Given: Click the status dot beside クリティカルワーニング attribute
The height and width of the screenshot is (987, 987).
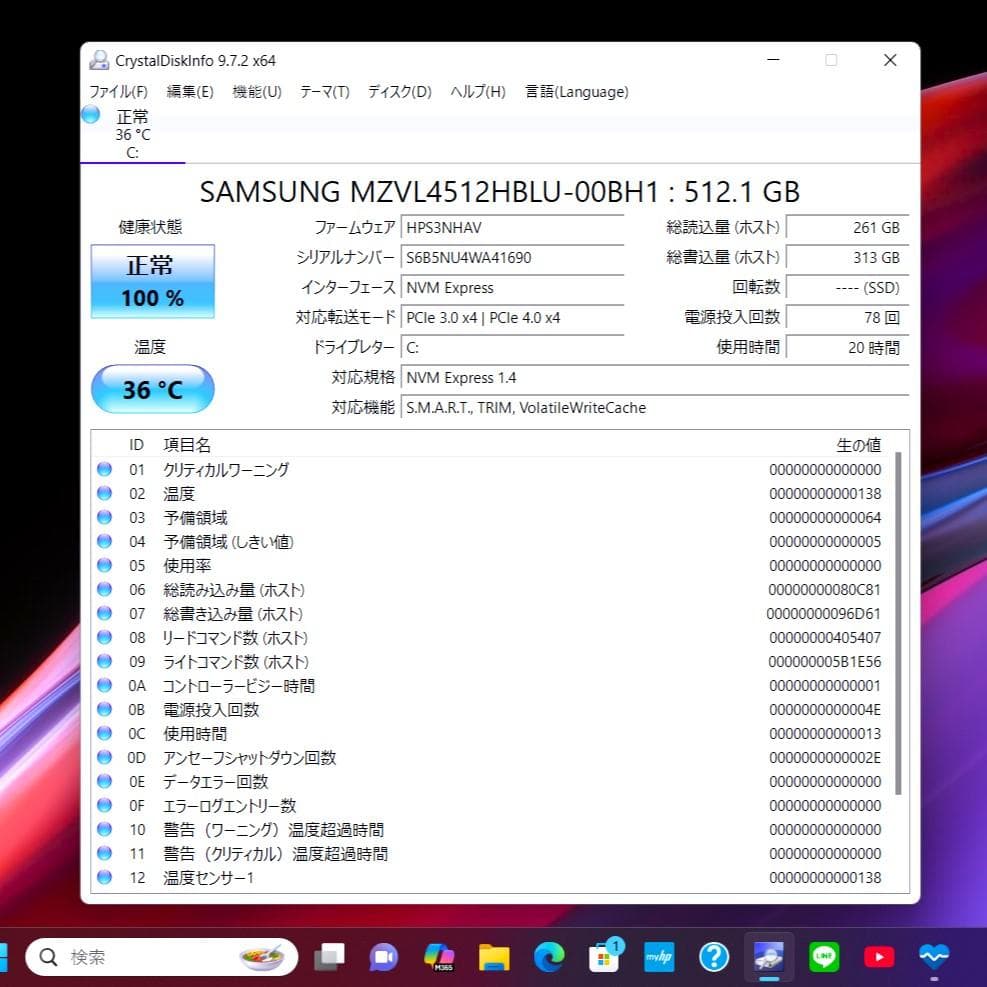Looking at the screenshot, I should (x=104, y=470).
